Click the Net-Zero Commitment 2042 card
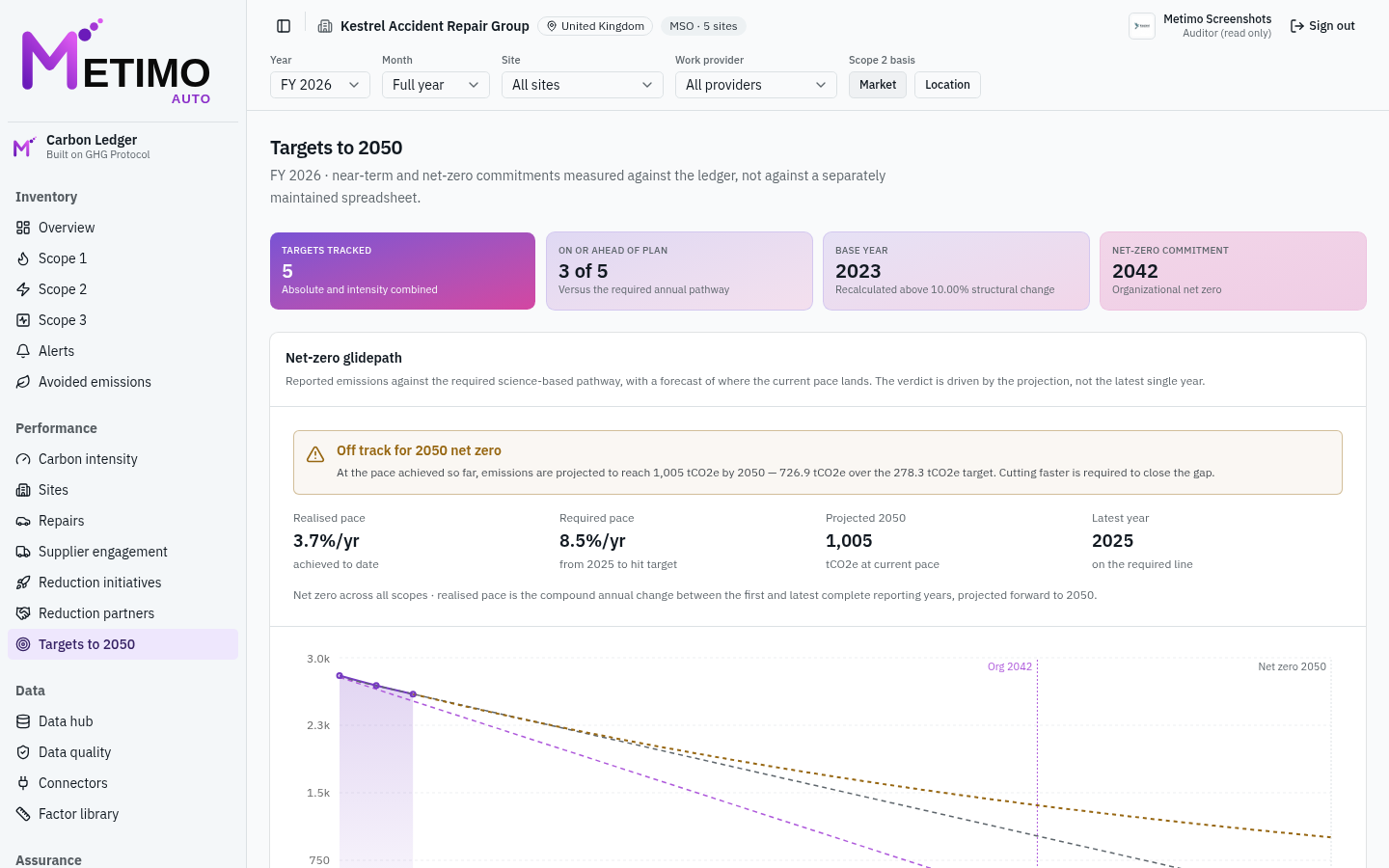 (1233, 271)
